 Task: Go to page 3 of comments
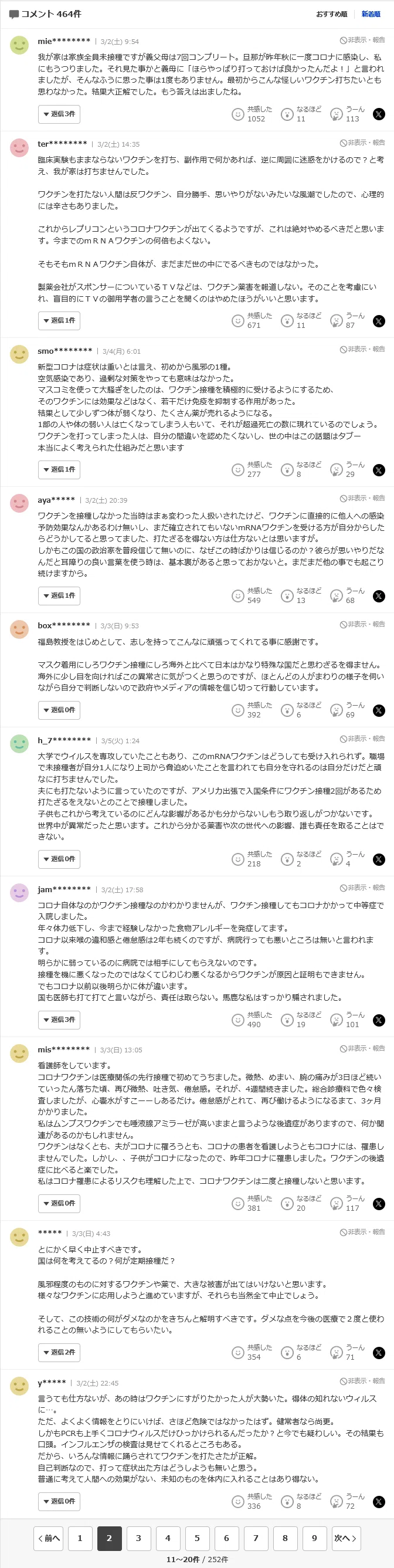[x=138, y=1537]
